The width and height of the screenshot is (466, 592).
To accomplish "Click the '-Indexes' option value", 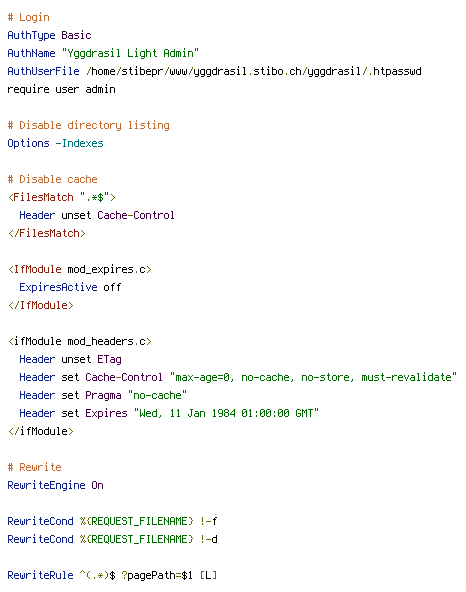I will pos(79,143).
